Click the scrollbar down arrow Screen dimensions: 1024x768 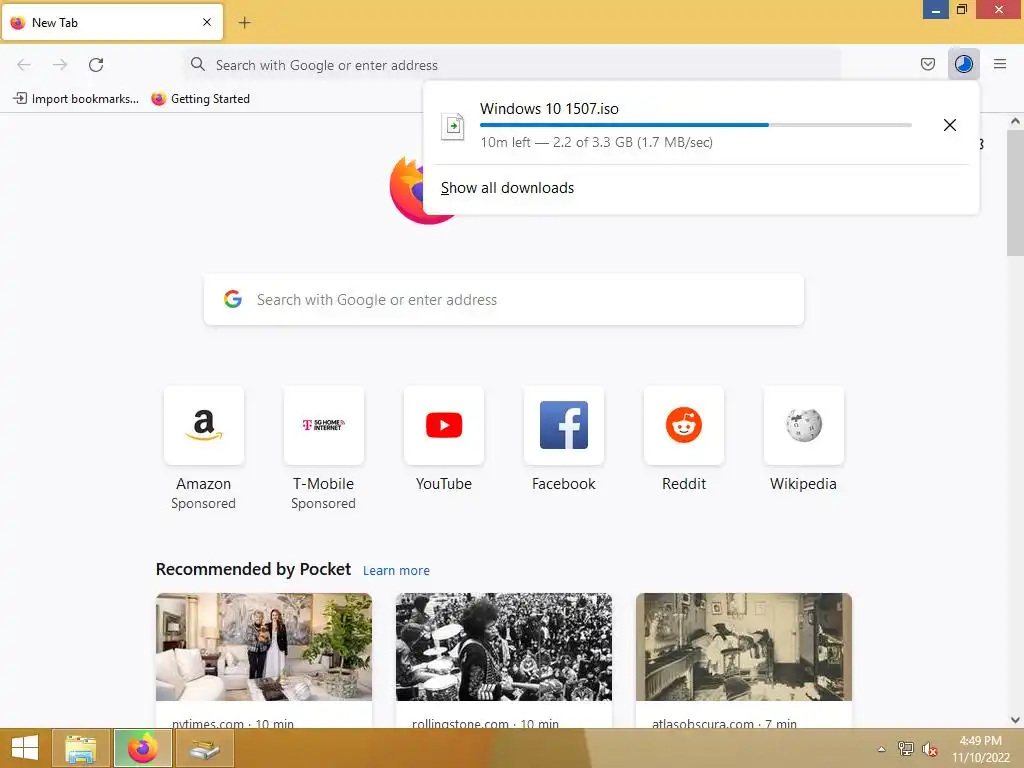(1015, 720)
